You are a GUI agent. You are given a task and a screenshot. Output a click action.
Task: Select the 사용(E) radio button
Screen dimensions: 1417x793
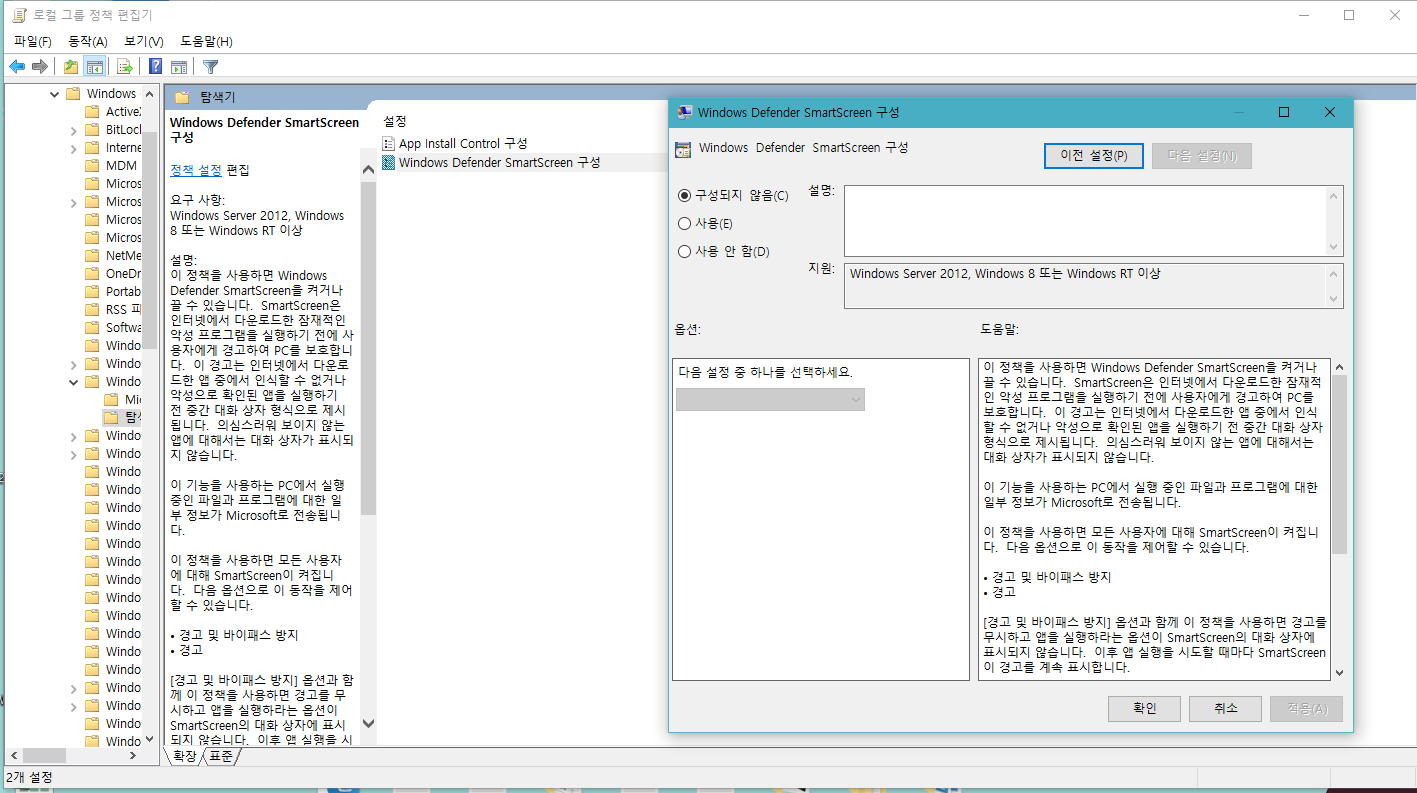[x=685, y=224]
